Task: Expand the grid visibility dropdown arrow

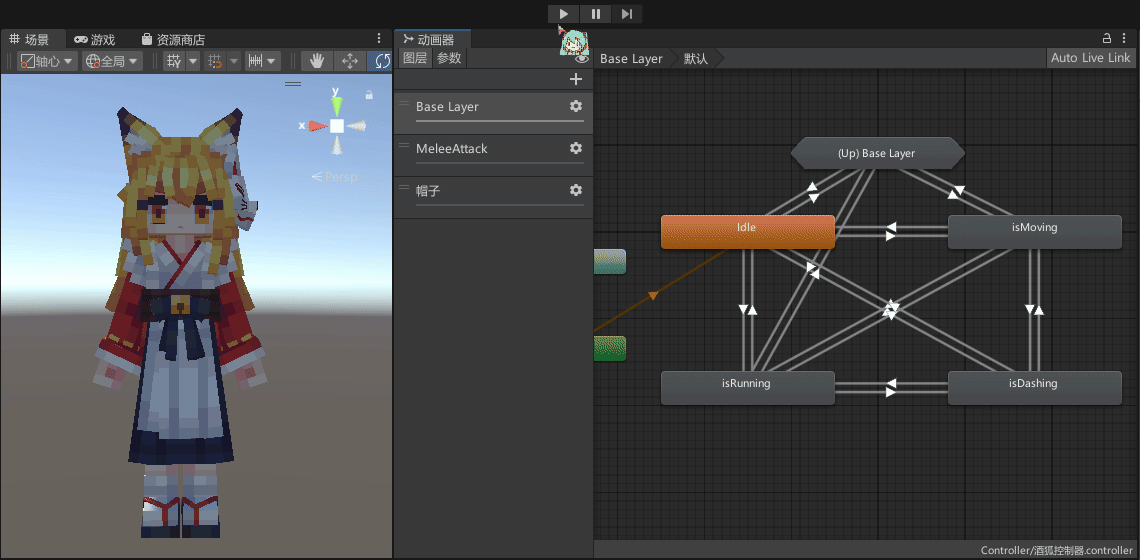Action: (x=193, y=61)
